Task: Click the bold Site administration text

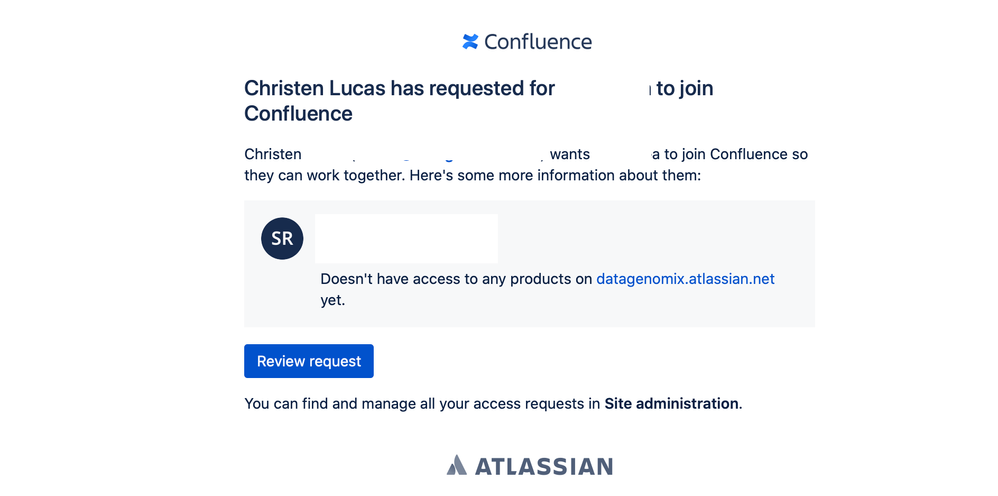Action: [x=671, y=404]
